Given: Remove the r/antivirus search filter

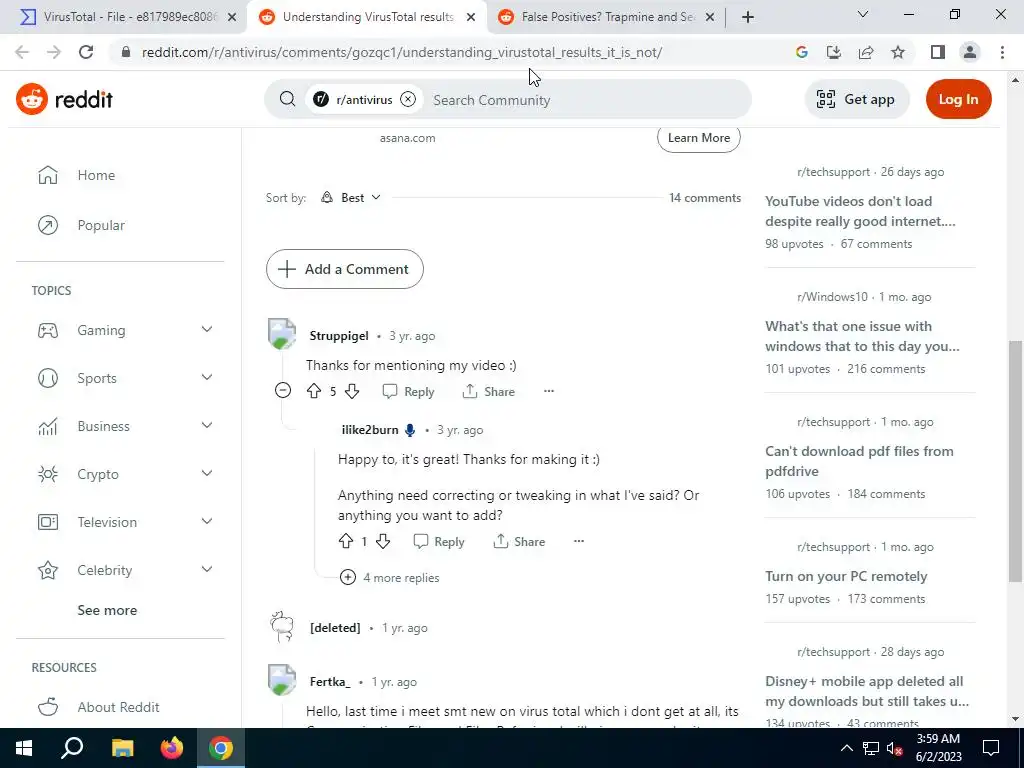Looking at the screenshot, I should pos(408,99).
